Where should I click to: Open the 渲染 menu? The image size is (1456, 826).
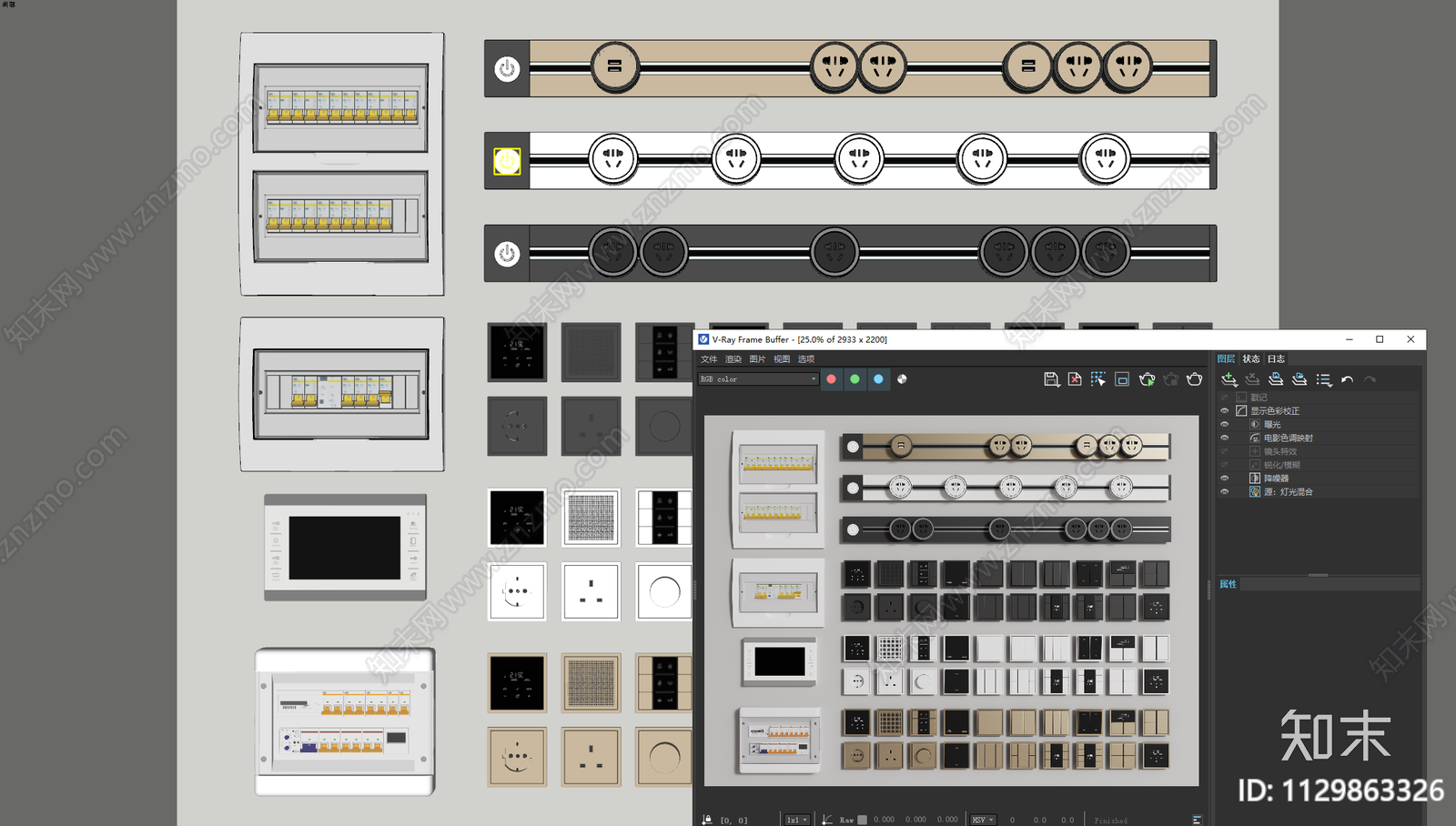(733, 359)
